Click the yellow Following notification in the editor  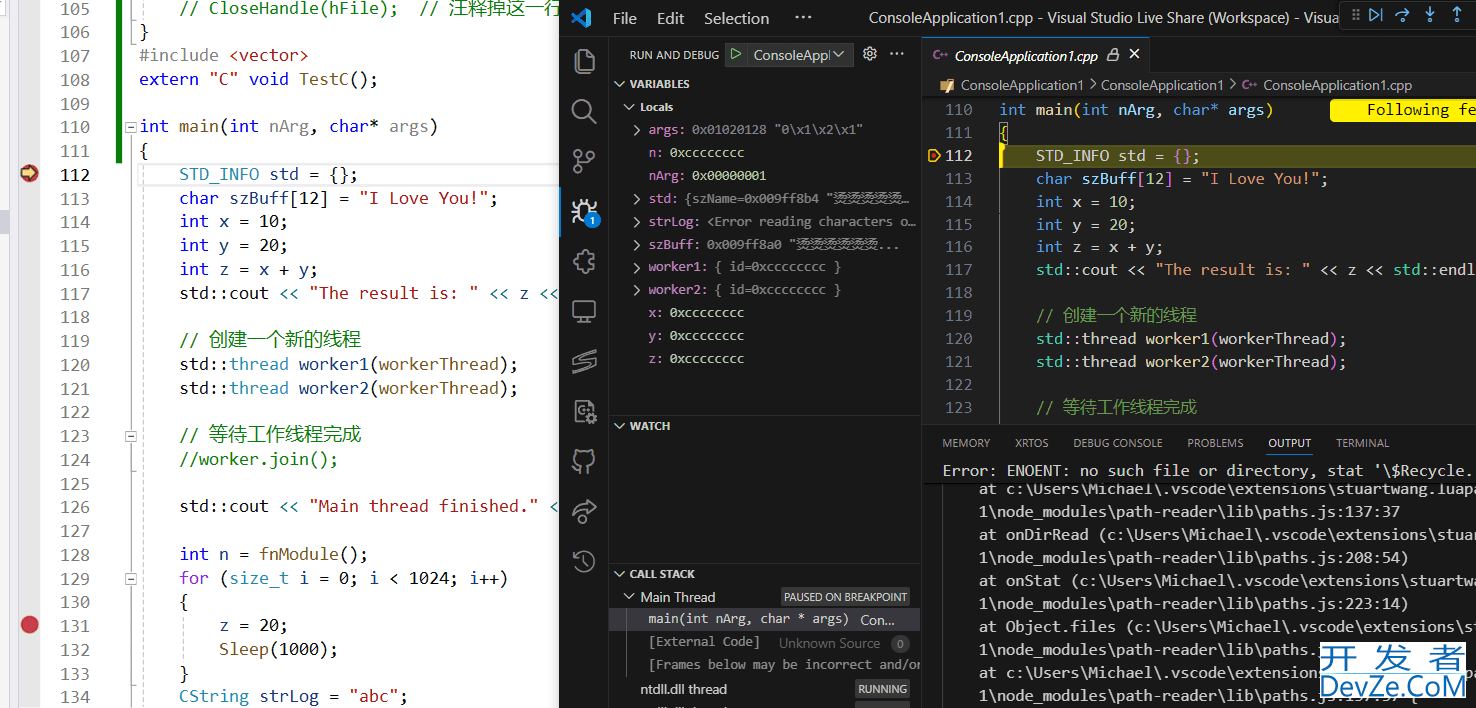click(1403, 110)
